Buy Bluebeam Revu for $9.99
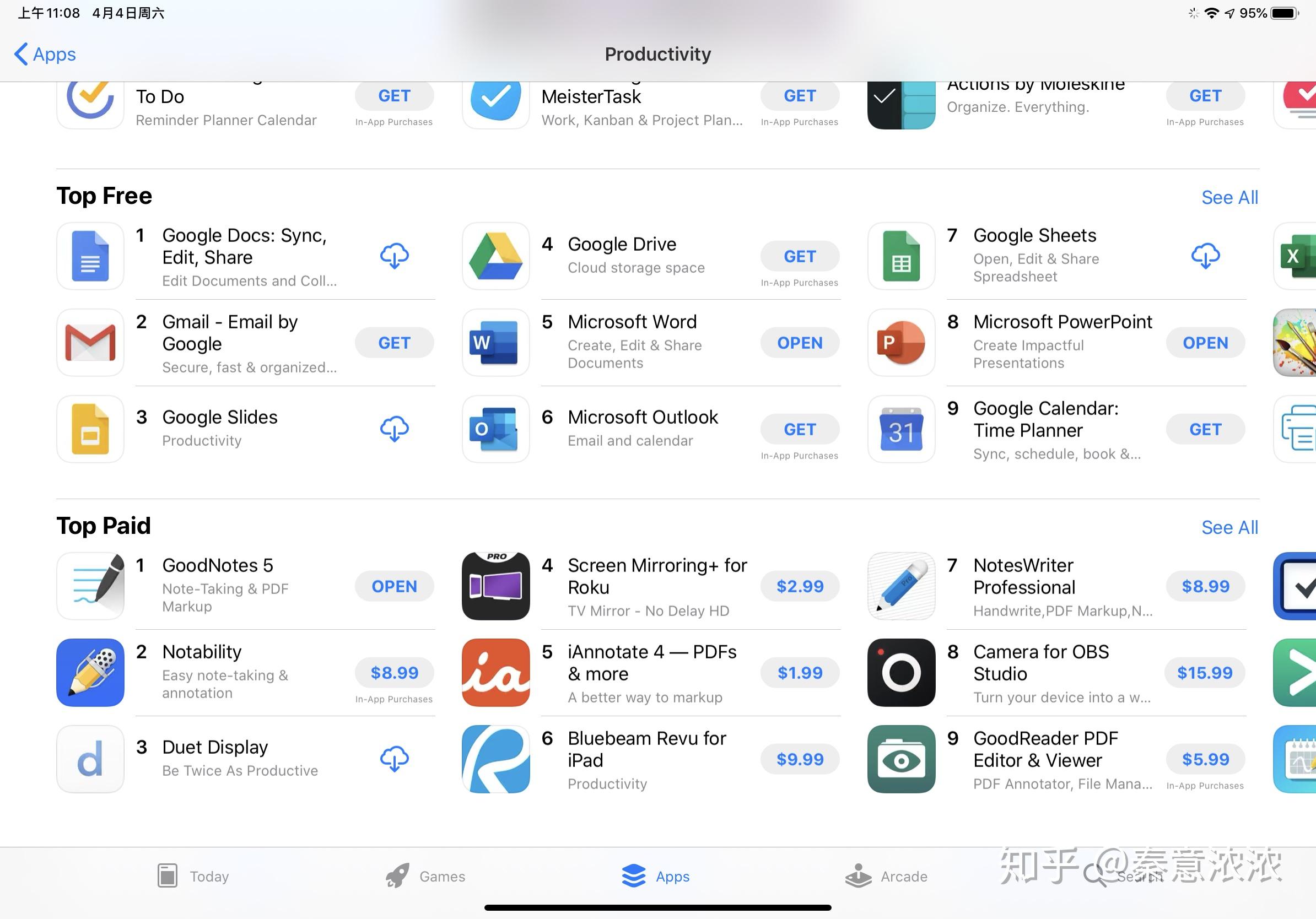This screenshot has width=1316, height=919. 800,759
